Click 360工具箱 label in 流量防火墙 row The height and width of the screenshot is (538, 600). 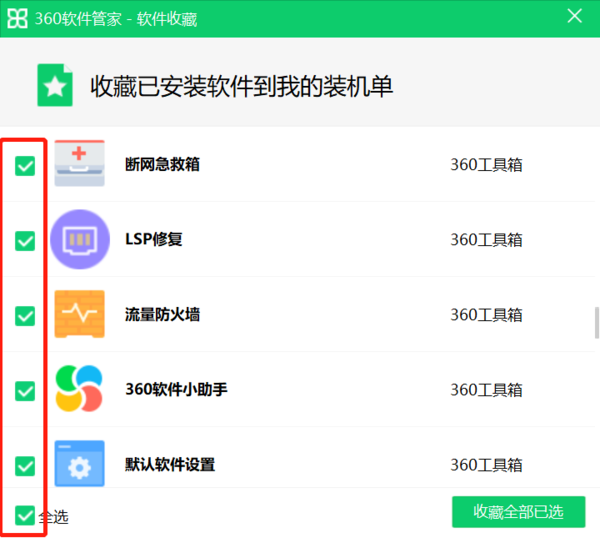(486, 314)
